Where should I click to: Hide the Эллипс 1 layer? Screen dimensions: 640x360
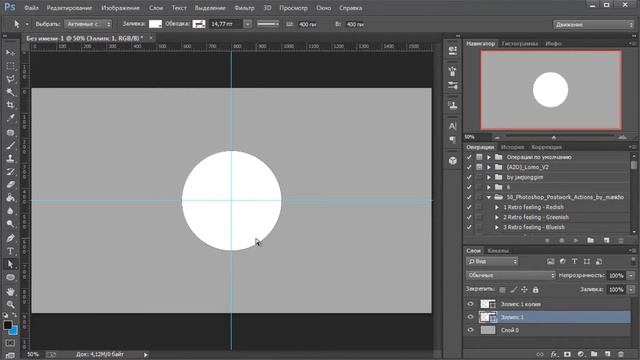tap(470, 317)
